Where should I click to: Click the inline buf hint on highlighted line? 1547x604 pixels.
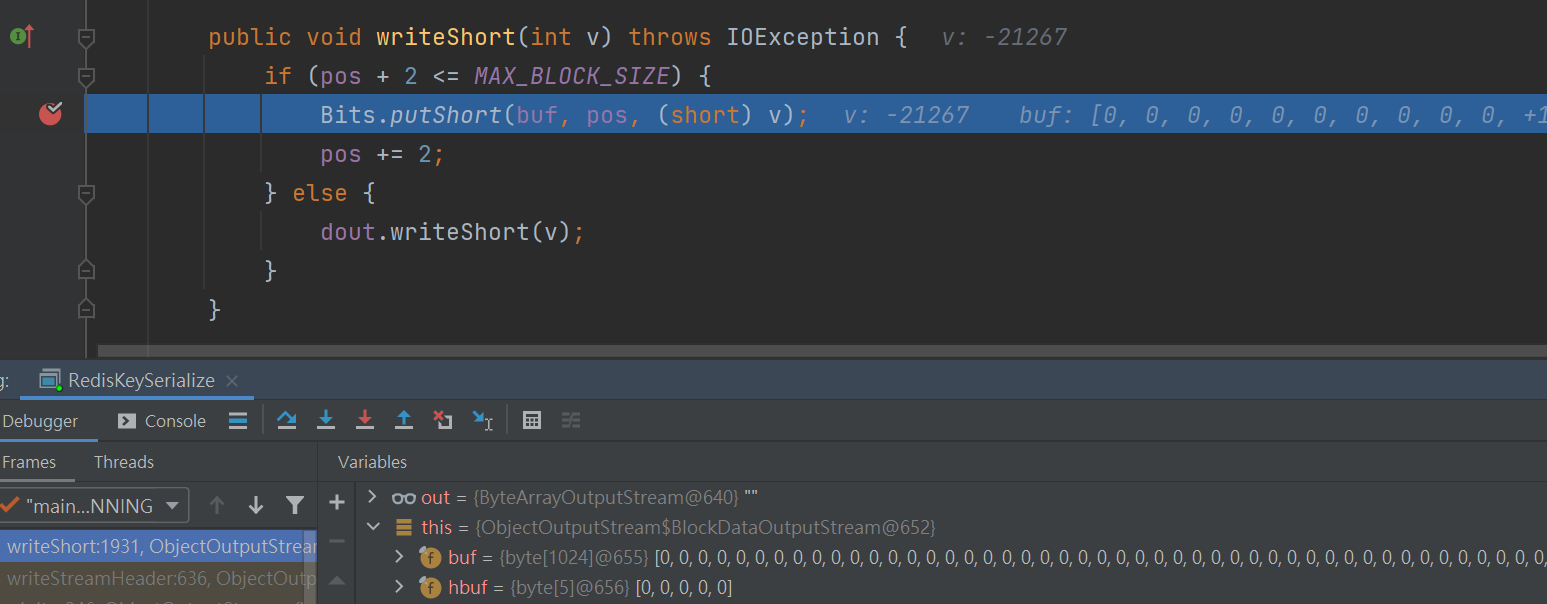(x=1283, y=115)
